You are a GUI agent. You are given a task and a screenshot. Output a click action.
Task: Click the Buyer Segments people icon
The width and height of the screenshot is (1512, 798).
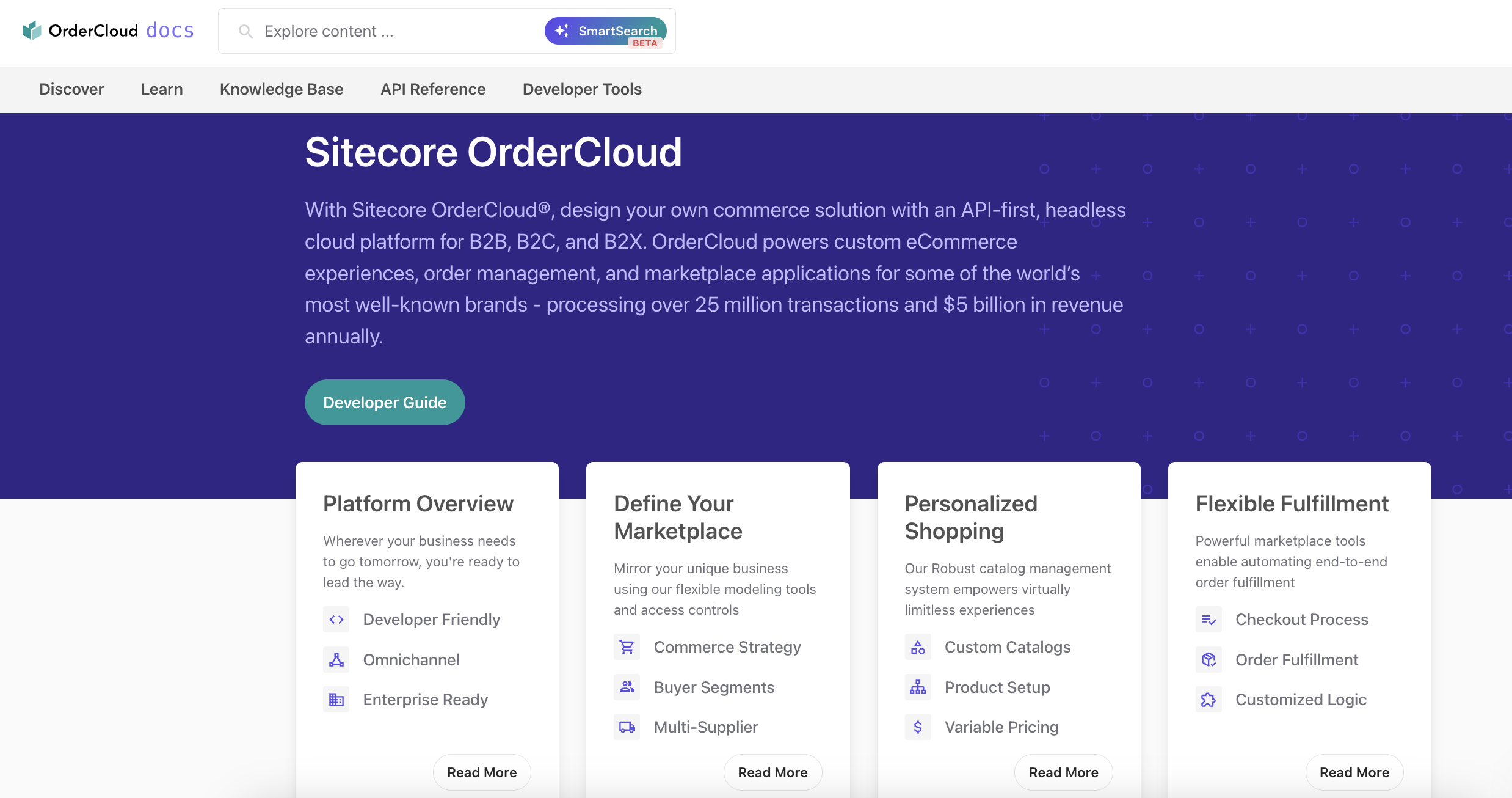pos(627,687)
